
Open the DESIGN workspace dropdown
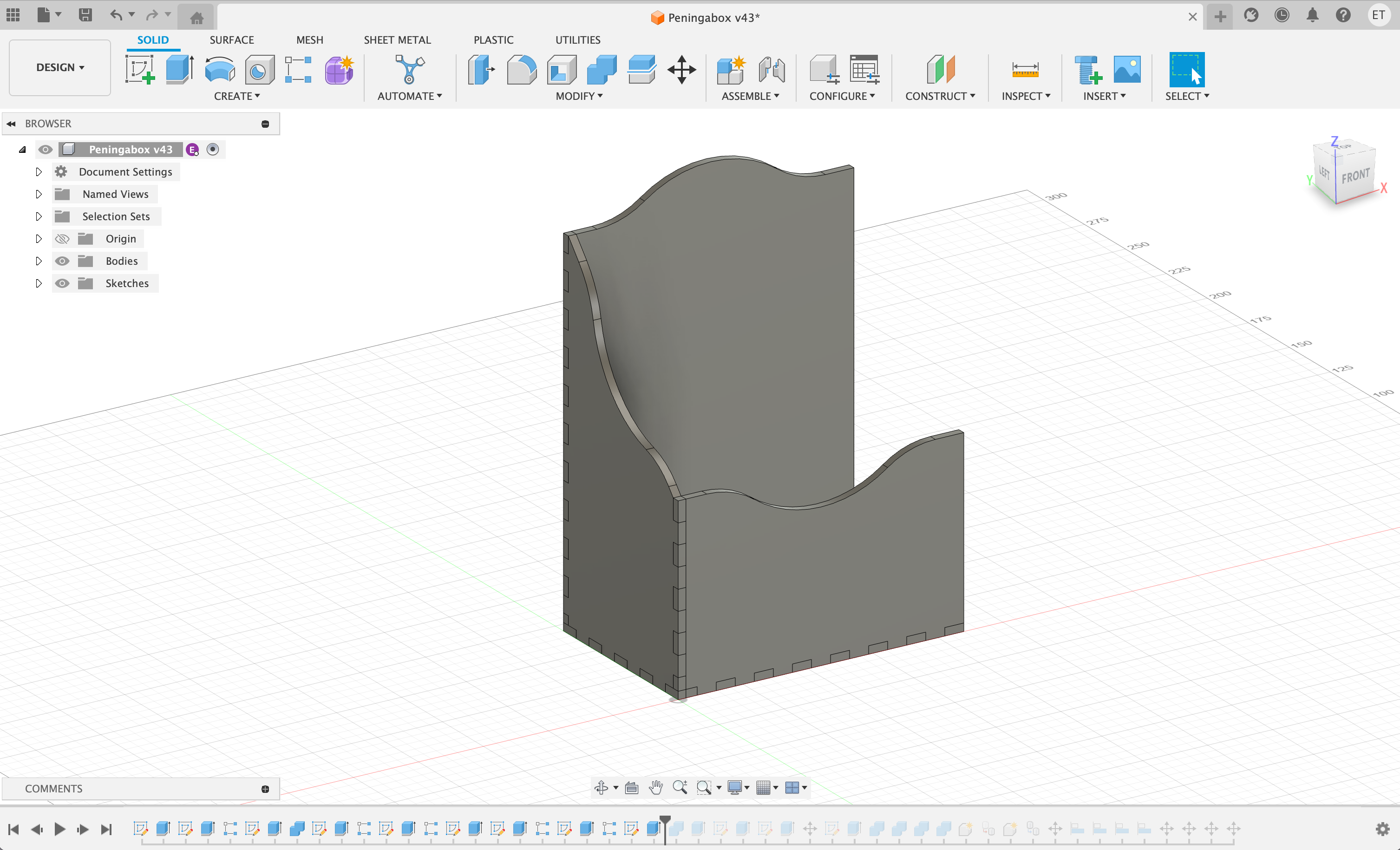point(60,68)
